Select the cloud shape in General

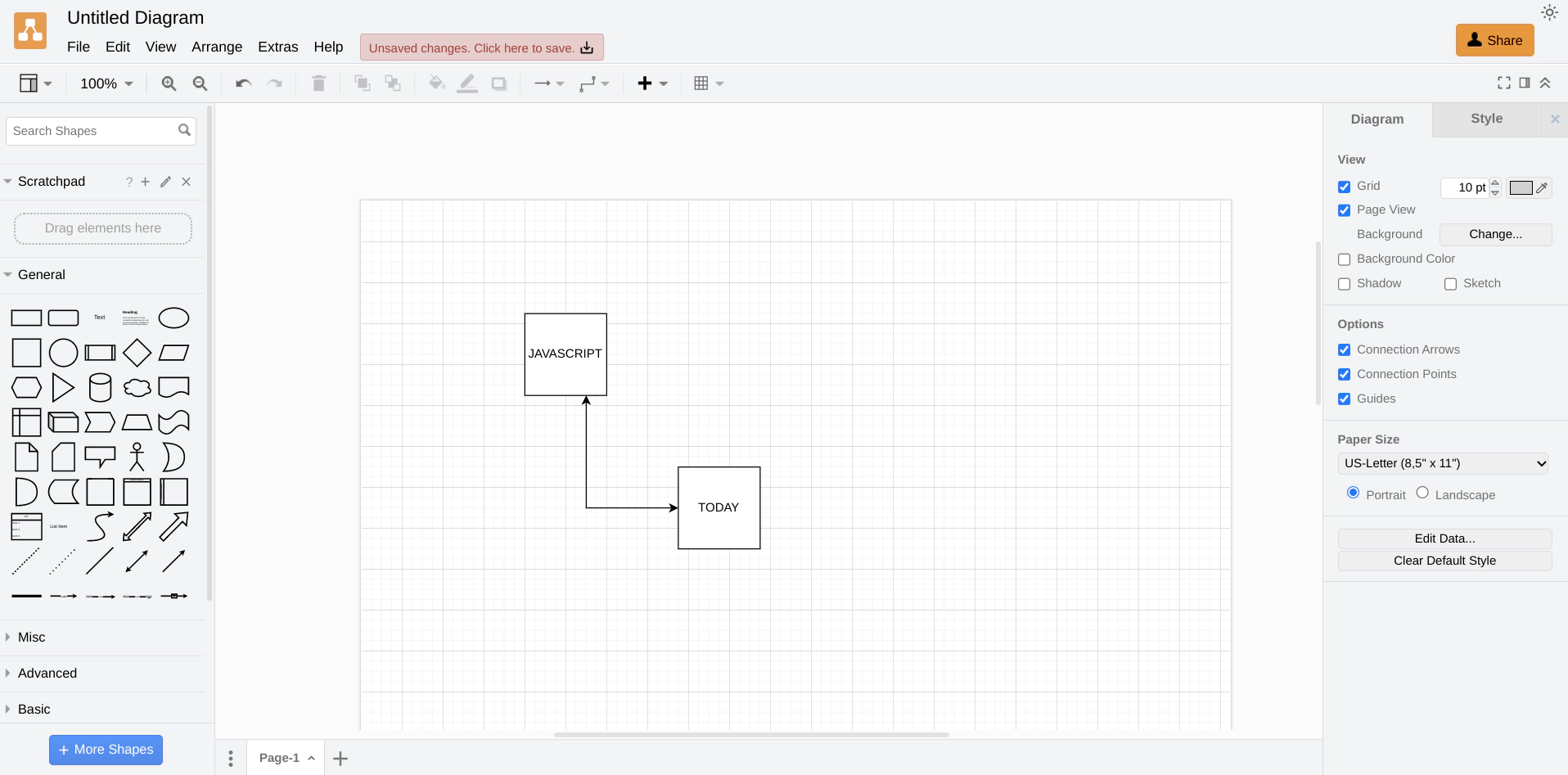[137, 388]
